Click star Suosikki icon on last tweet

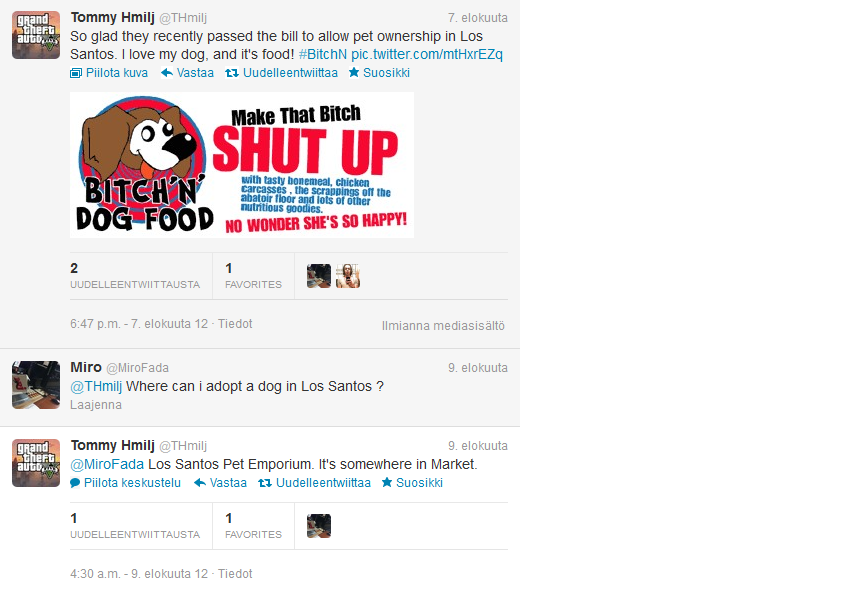[x=387, y=482]
